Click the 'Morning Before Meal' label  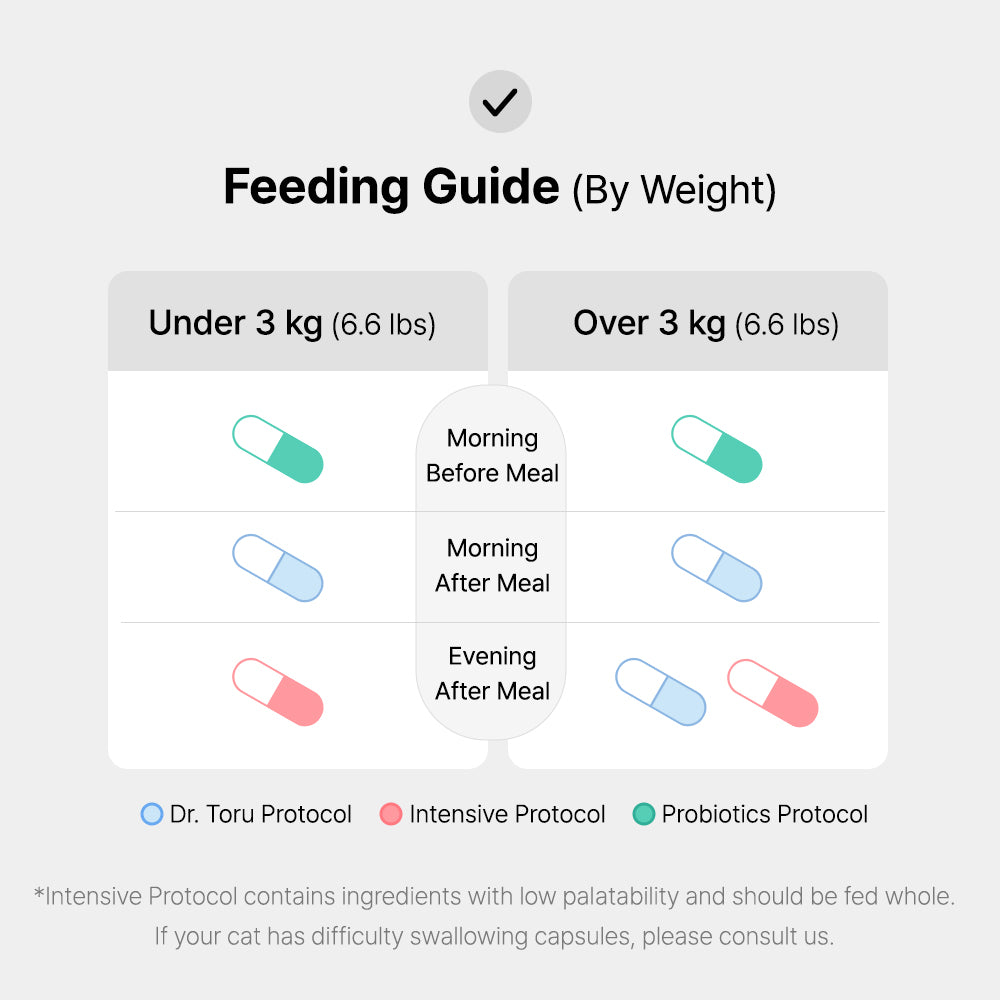[x=492, y=455]
